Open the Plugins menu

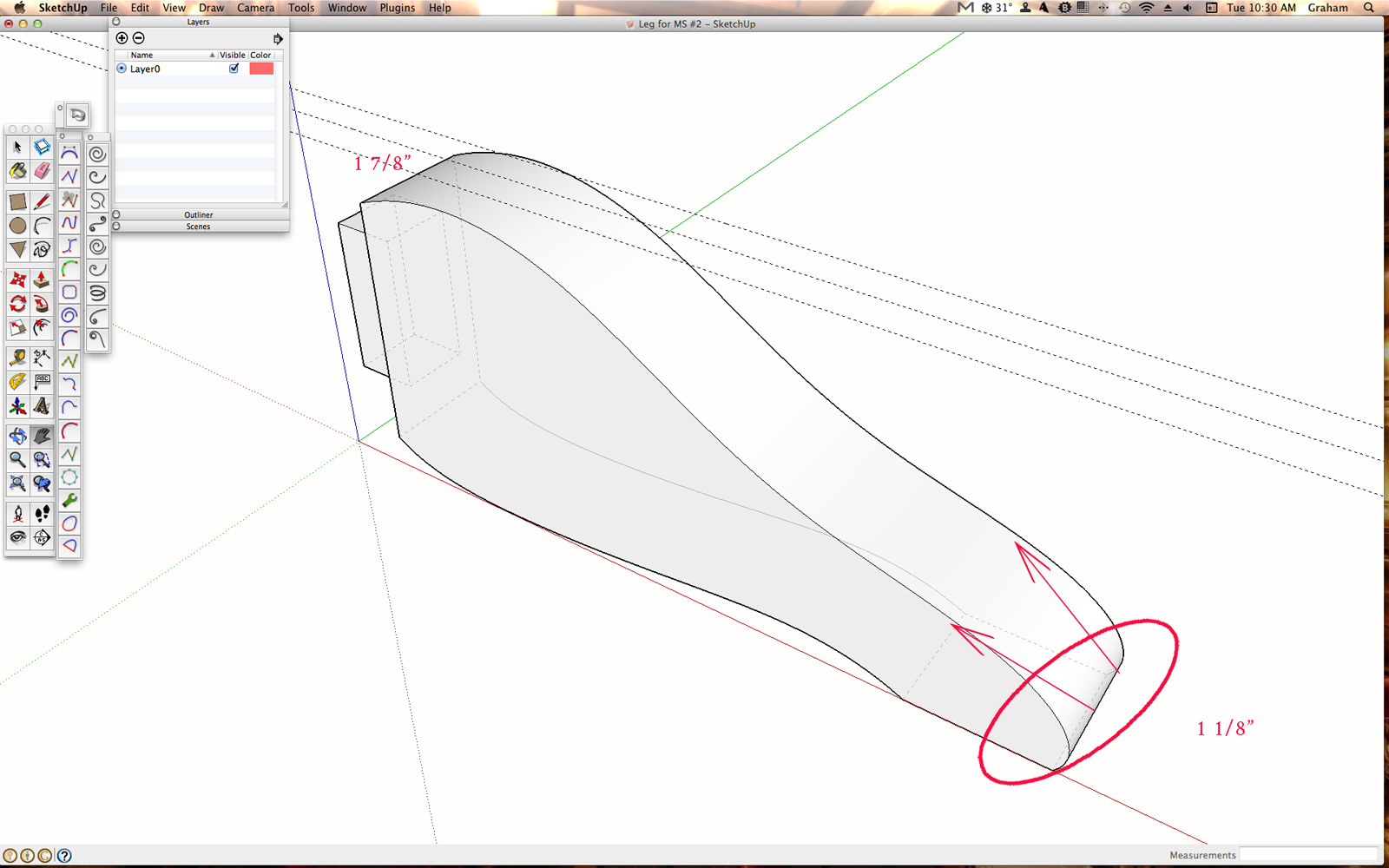(397, 8)
